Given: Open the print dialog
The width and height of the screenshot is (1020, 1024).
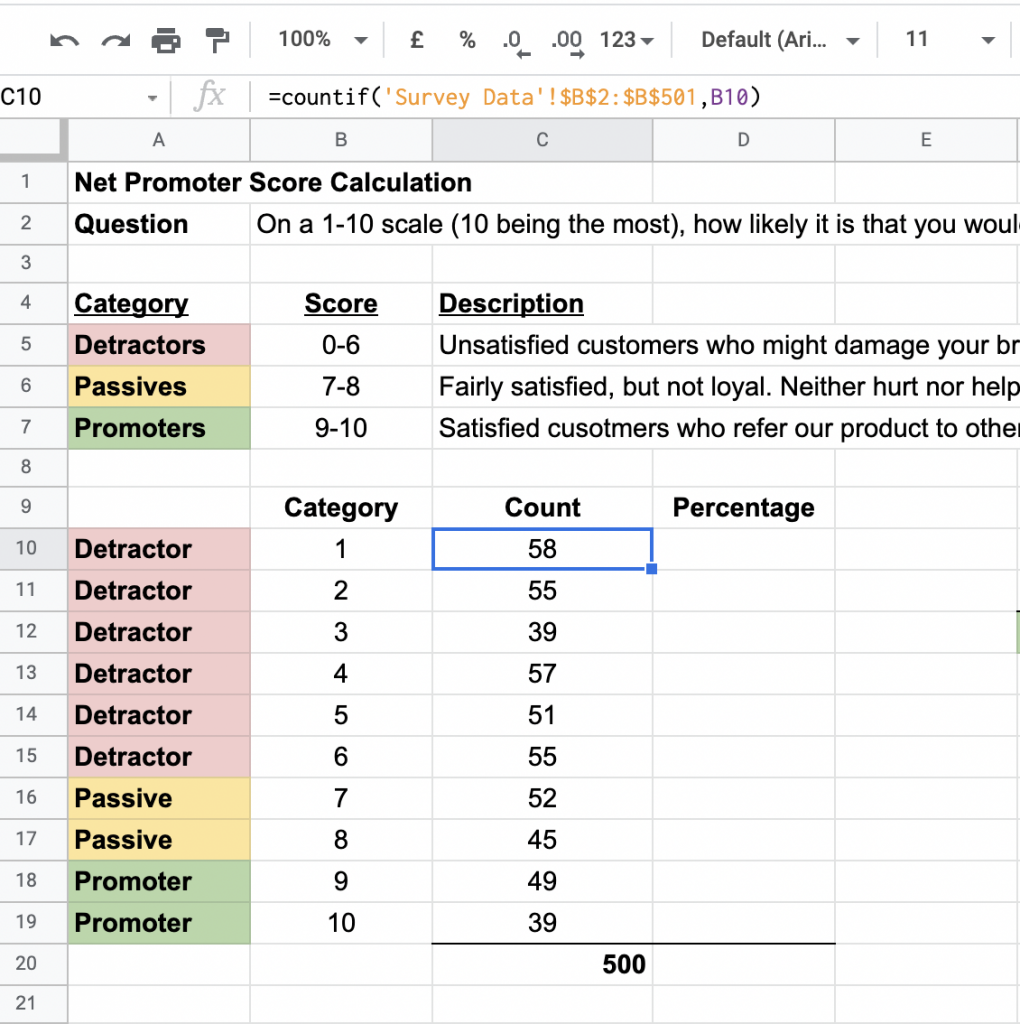Looking at the screenshot, I should 166,40.
